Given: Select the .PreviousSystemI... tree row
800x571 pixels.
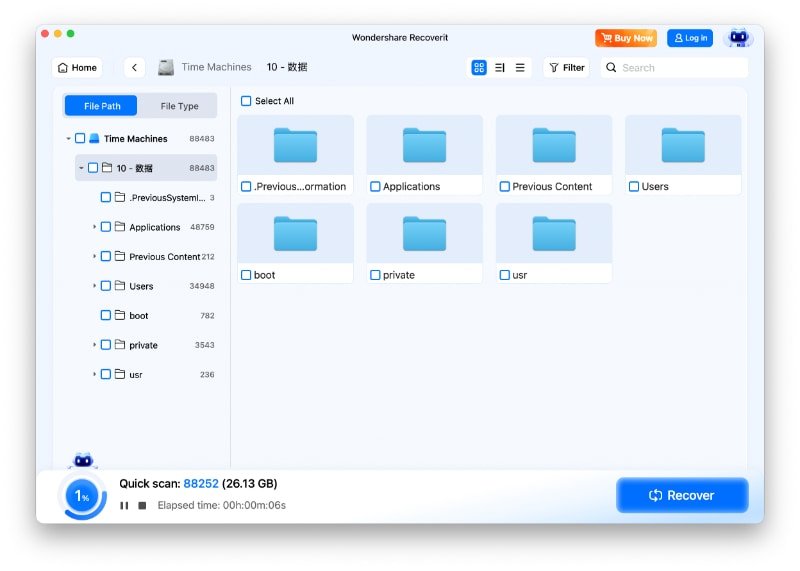Looking at the screenshot, I should [152, 197].
